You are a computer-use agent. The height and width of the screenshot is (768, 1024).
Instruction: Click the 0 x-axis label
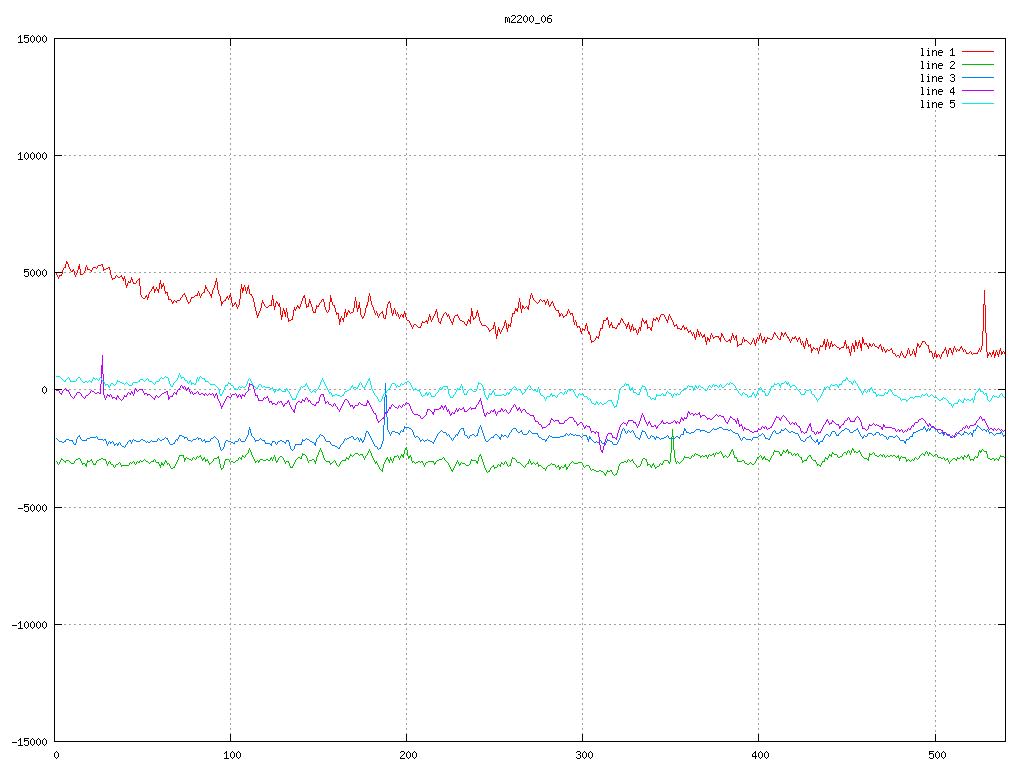click(x=56, y=756)
